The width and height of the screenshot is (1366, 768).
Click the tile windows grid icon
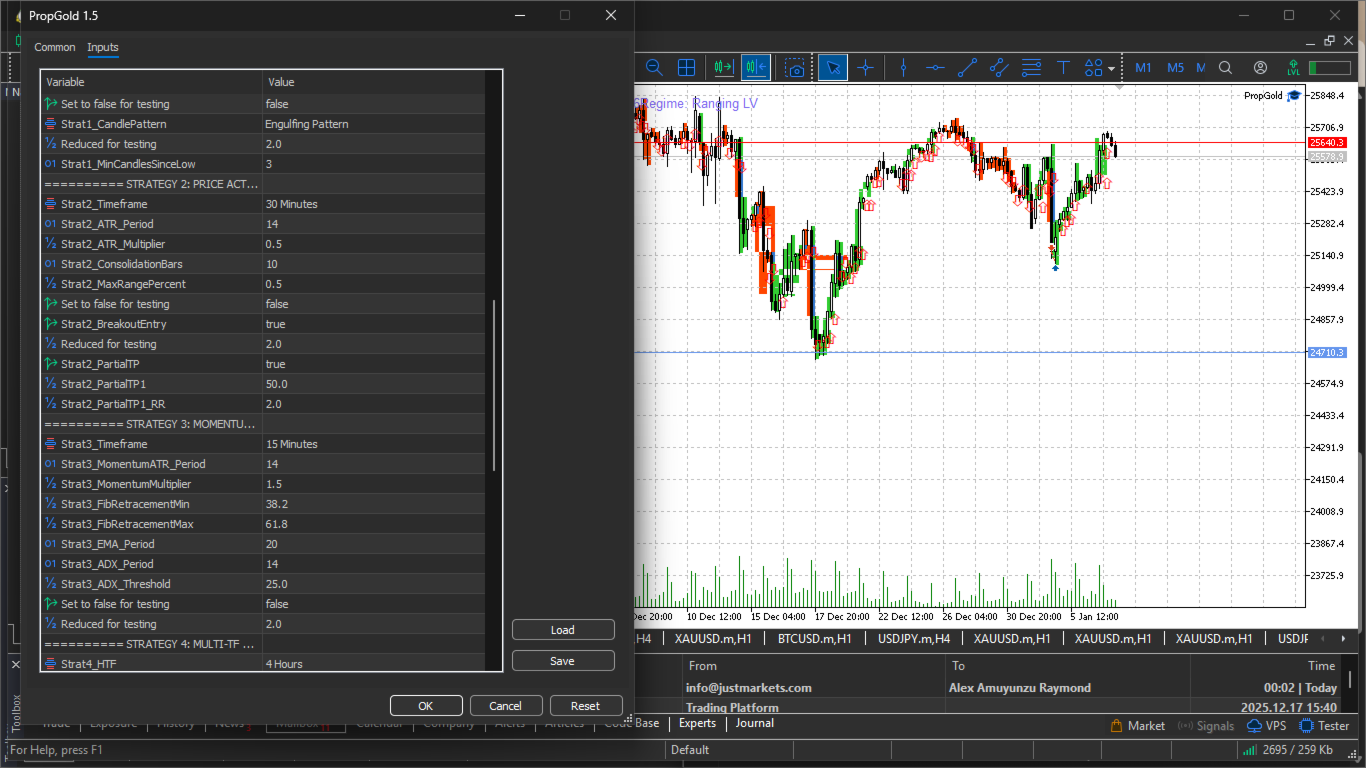pos(686,68)
